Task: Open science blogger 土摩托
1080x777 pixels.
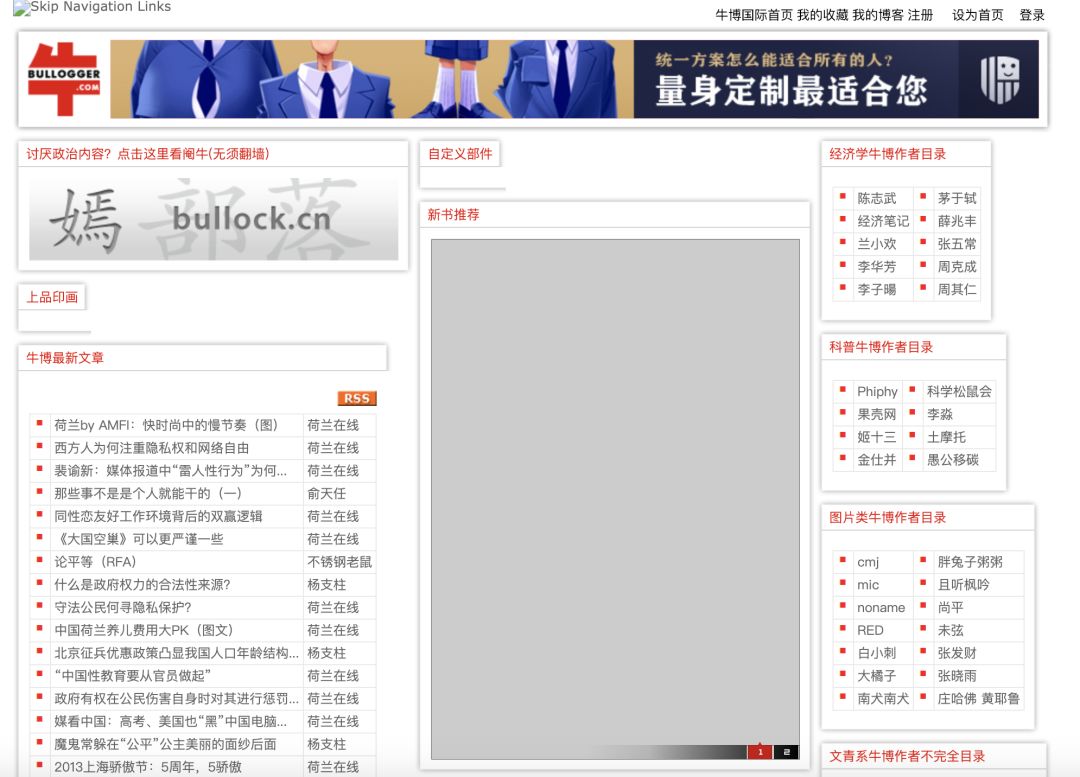Action: click(946, 437)
